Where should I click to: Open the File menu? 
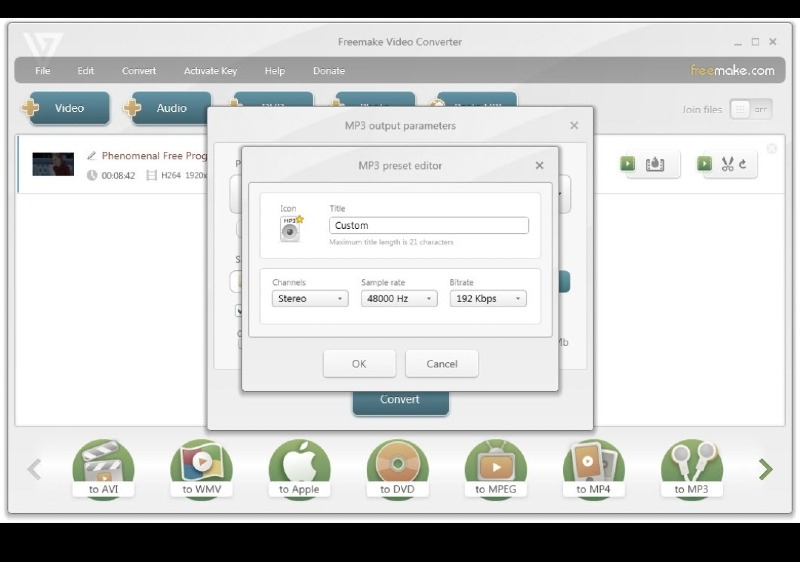pyautogui.click(x=43, y=71)
